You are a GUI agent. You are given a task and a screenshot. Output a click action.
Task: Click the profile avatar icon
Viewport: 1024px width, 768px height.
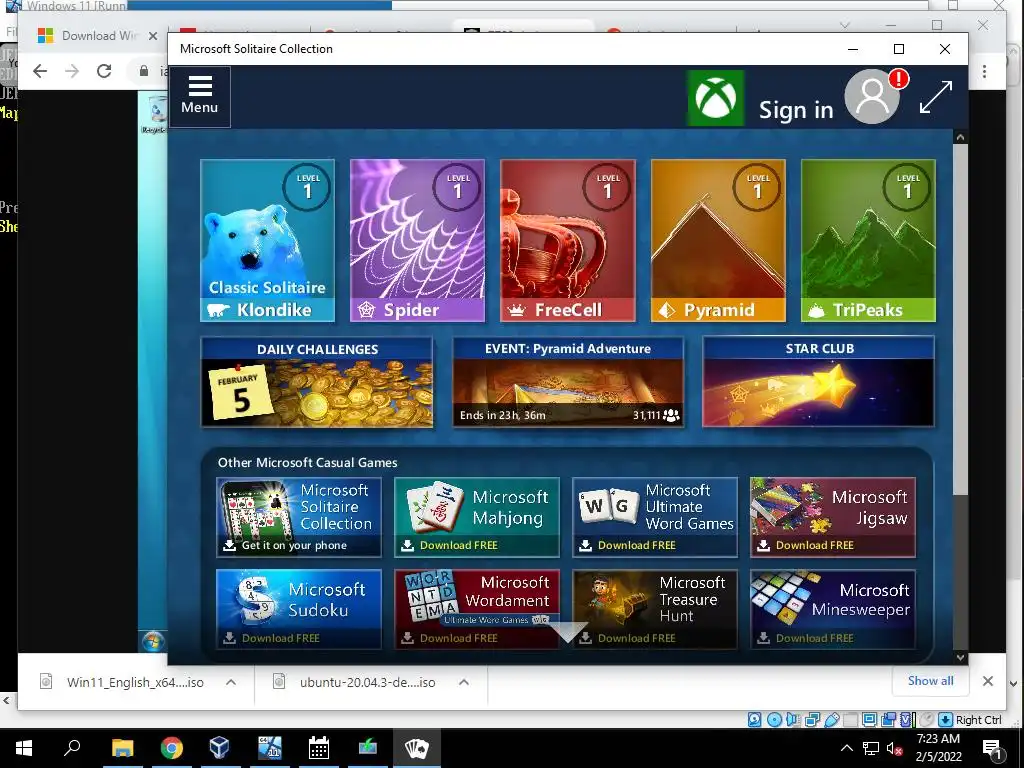click(x=872, y=97)
